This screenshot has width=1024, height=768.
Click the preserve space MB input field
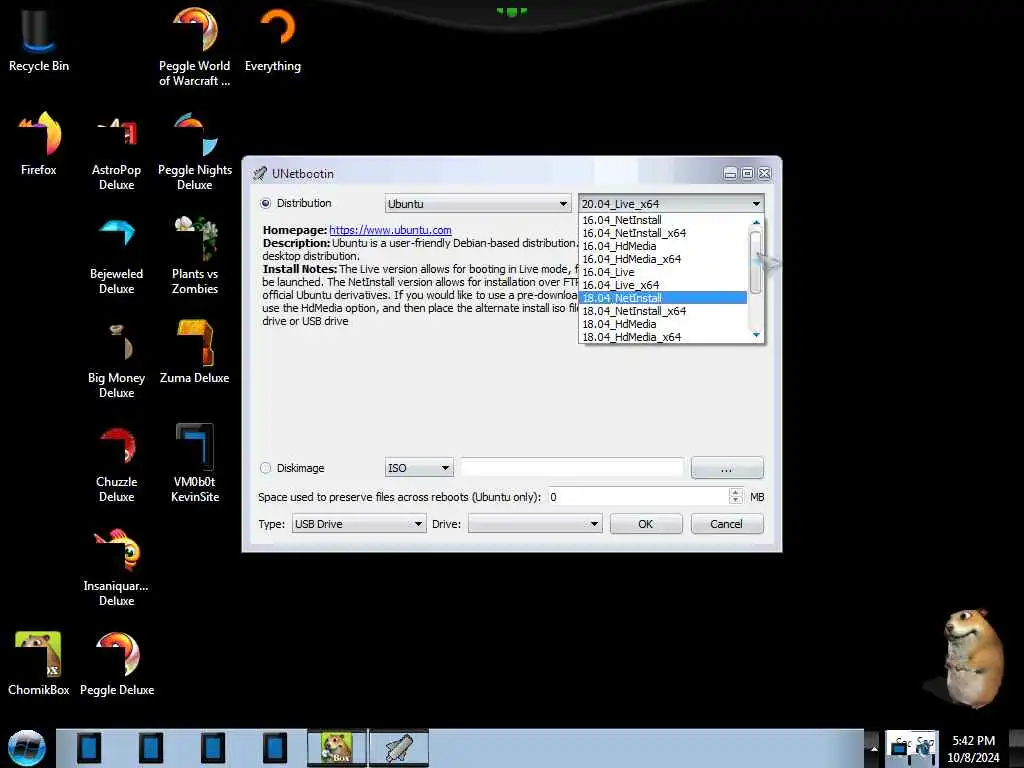point(638,497)
